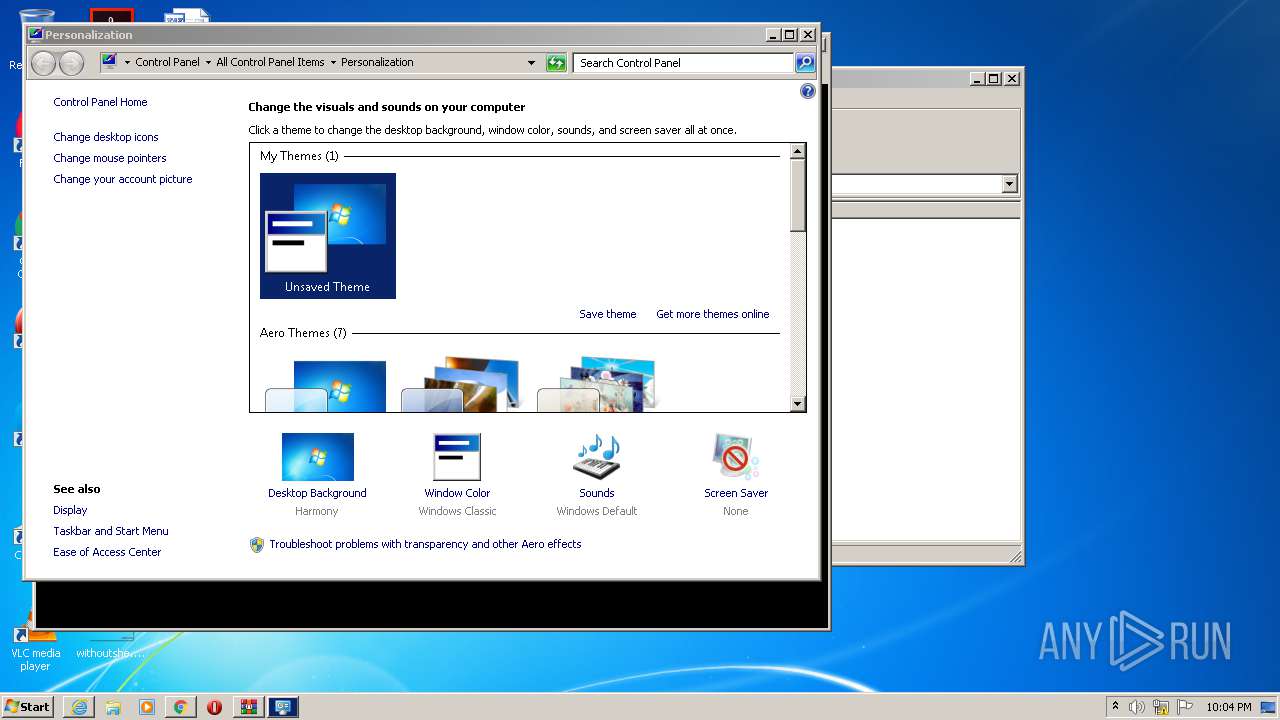
Task: Open Internet Explorer from taskbar
Action: tap(79, 707)
